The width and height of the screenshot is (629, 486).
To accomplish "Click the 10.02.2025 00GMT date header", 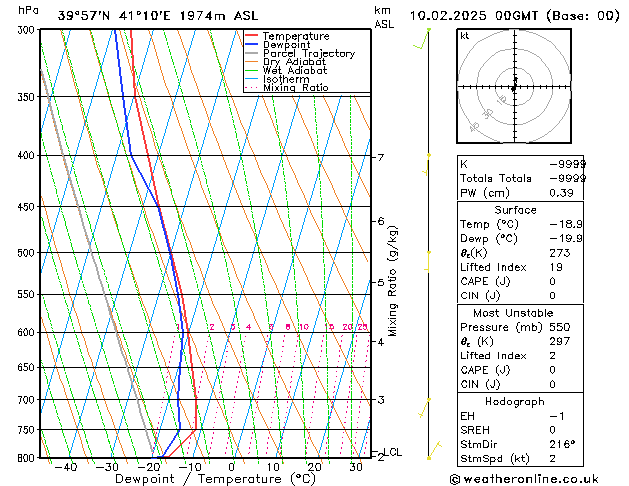I will click(514, 16).
